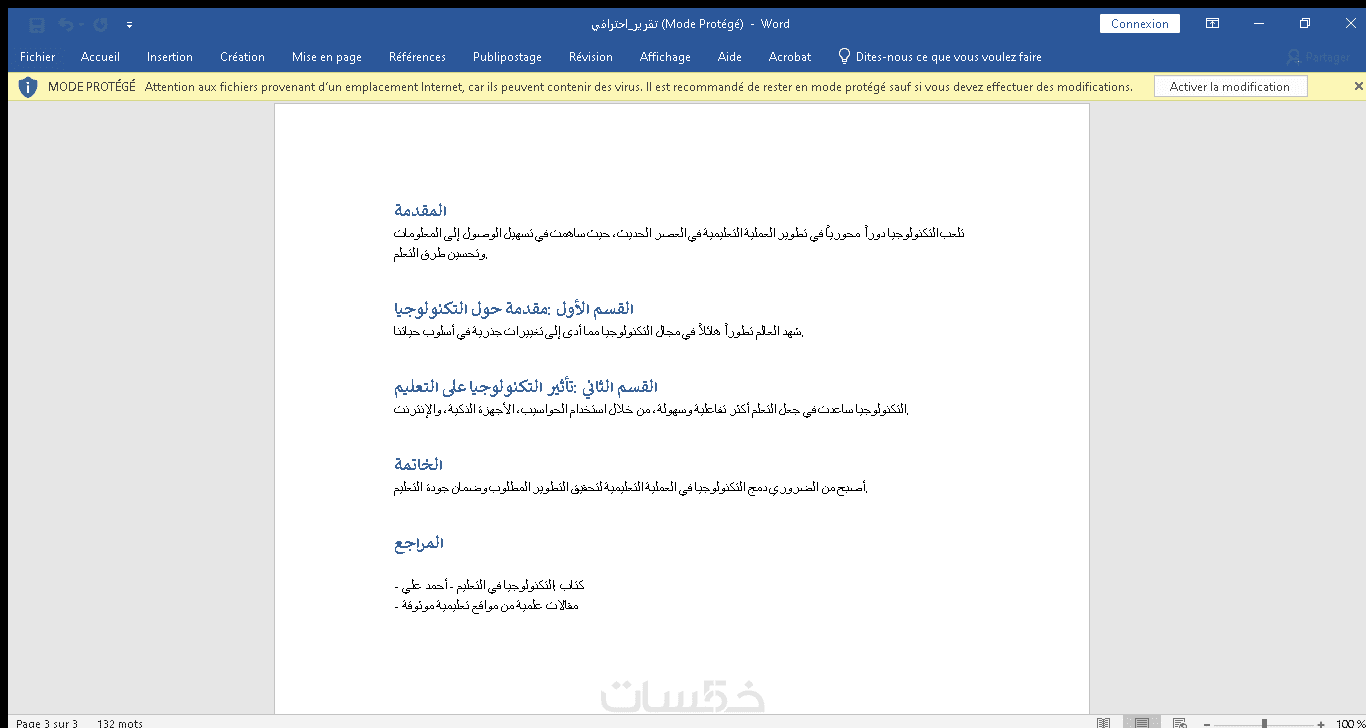Open the Fichier menu

(38, 57)
